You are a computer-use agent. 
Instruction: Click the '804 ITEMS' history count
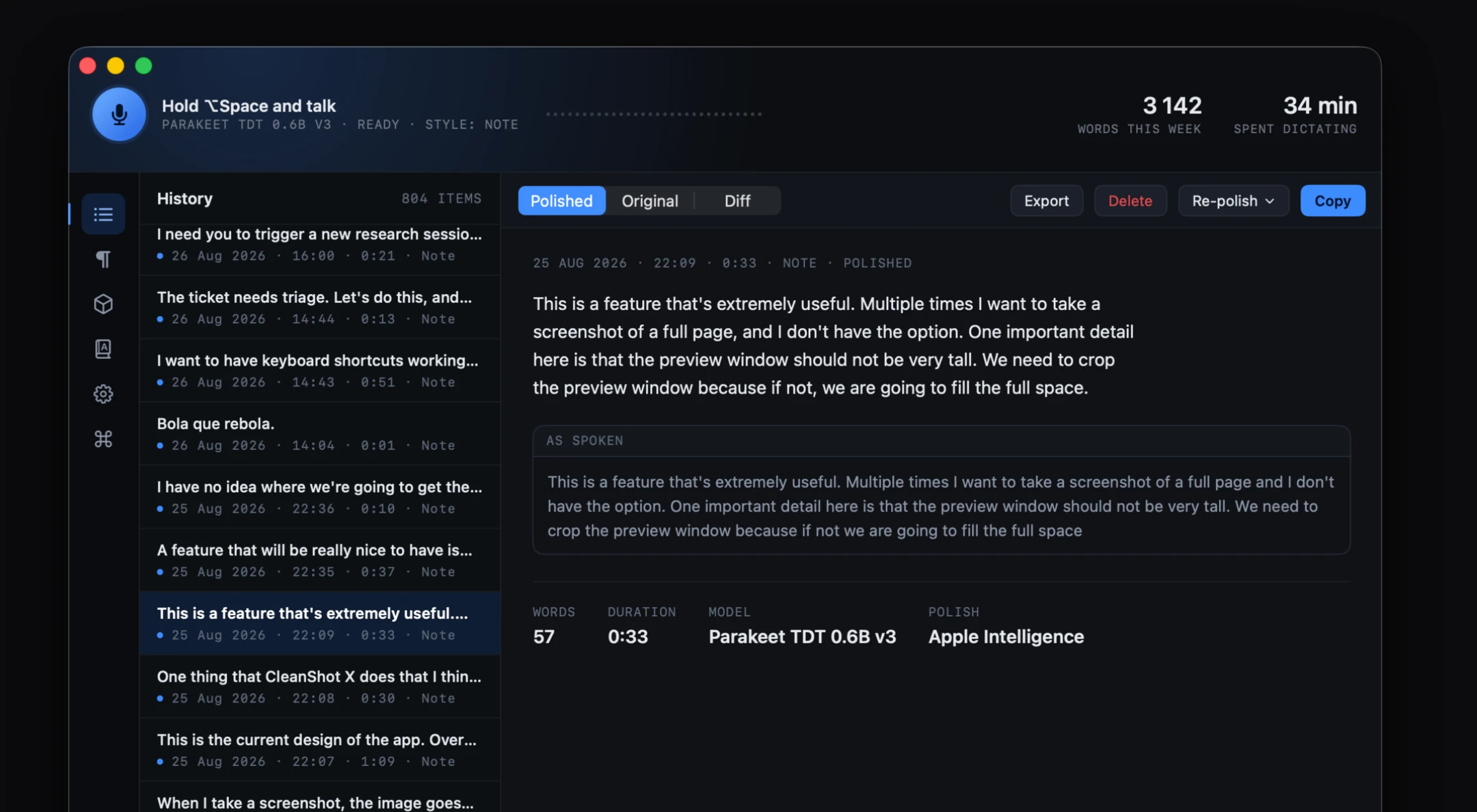(x=441, y=198)
